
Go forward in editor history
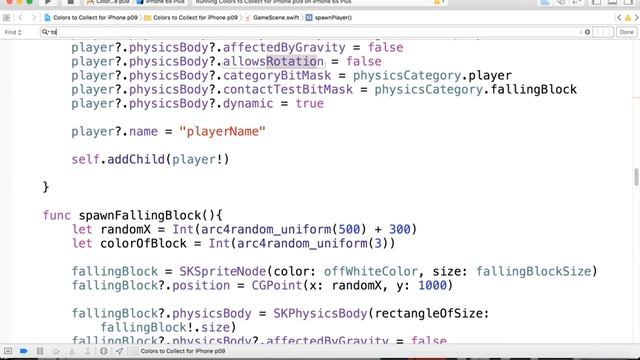tap(33, 18)
